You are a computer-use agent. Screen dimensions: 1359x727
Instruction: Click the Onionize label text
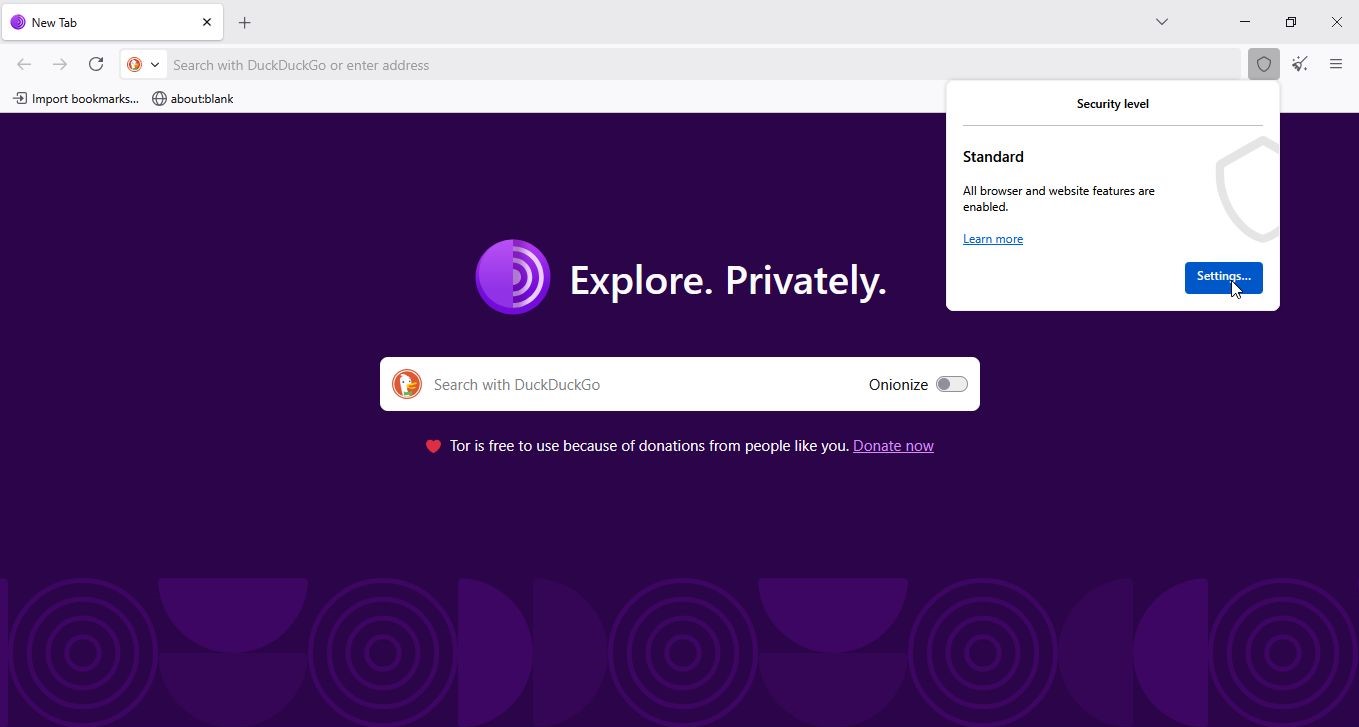point(898,385)
